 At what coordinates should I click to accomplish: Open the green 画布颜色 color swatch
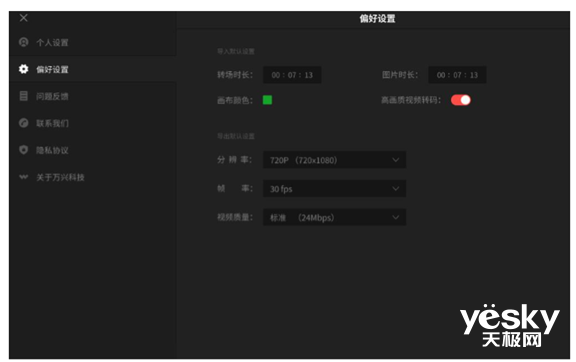coord(267,100)
